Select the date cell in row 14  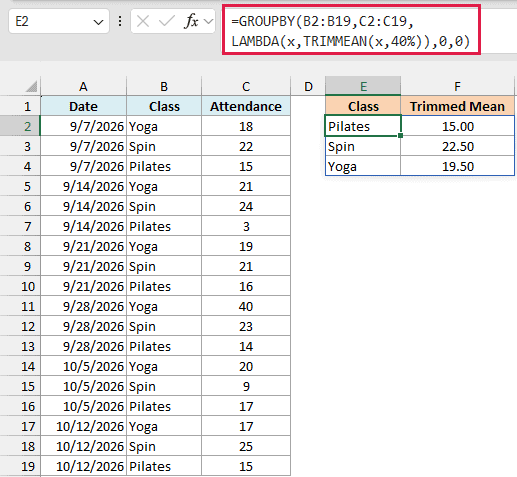point(83,366)
